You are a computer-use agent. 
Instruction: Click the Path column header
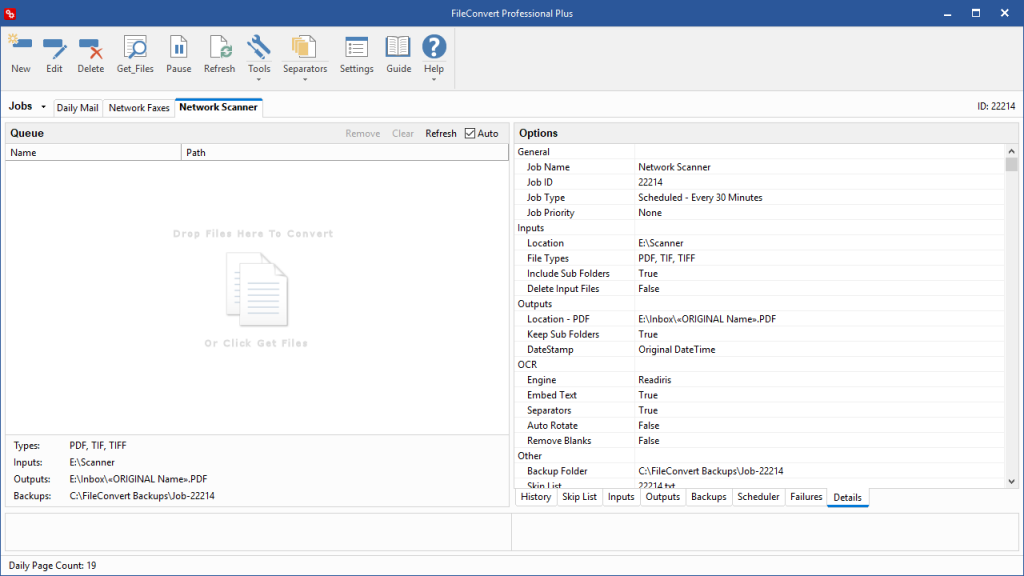click(345, 152)
